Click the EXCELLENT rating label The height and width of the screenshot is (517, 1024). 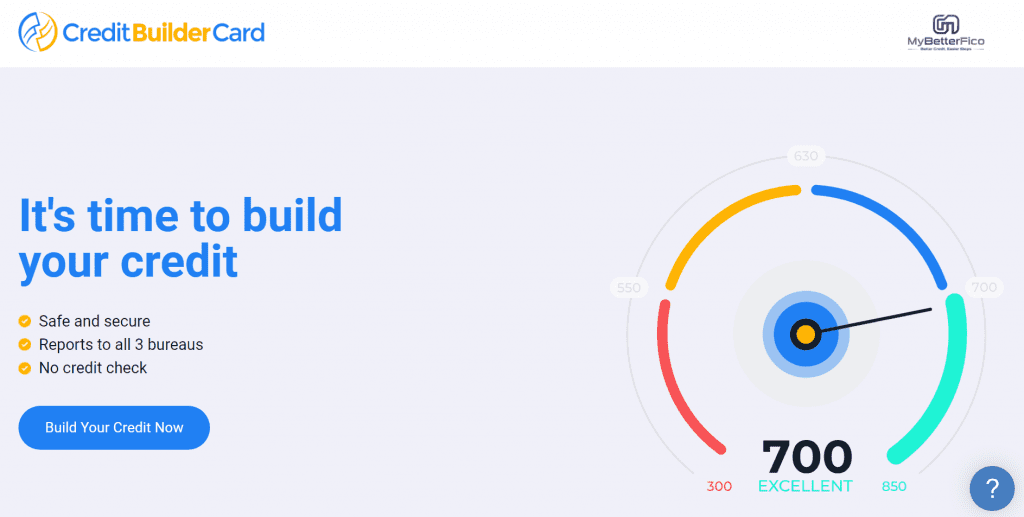805,487
